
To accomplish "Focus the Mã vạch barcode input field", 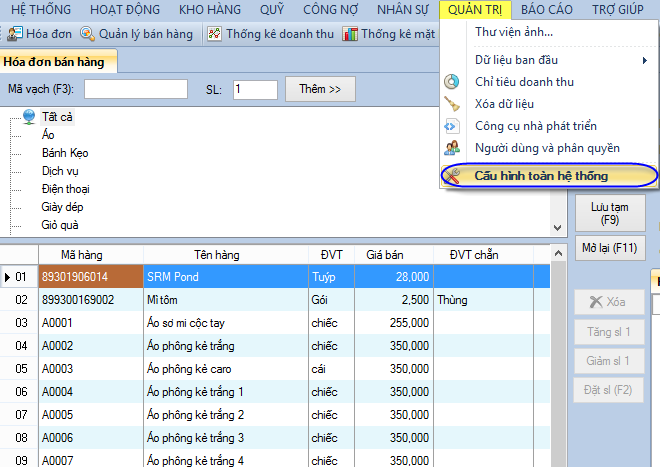I will [136, 89].
